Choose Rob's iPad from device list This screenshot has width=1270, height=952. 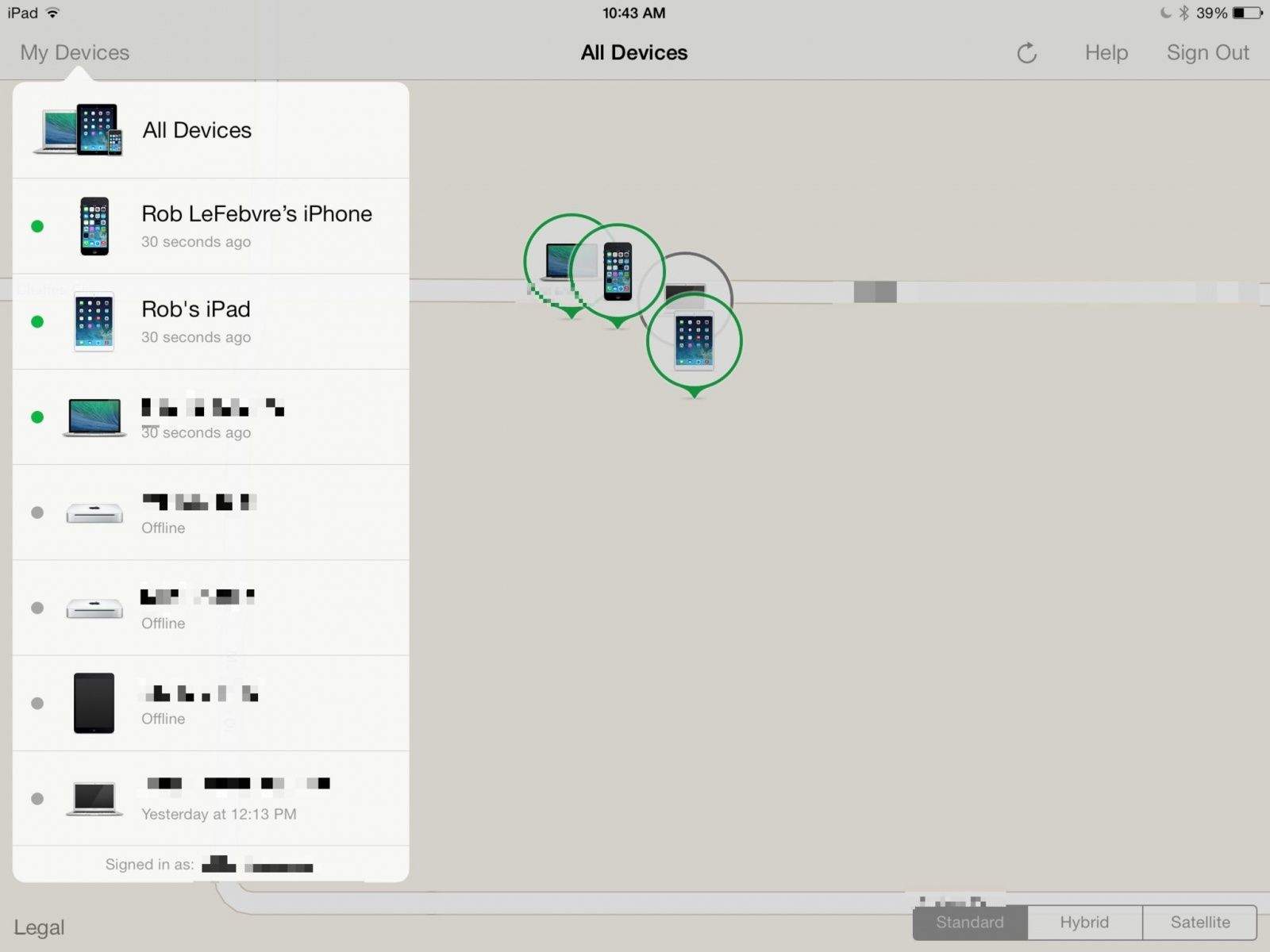pyautogui.click(x=211, y=321)
